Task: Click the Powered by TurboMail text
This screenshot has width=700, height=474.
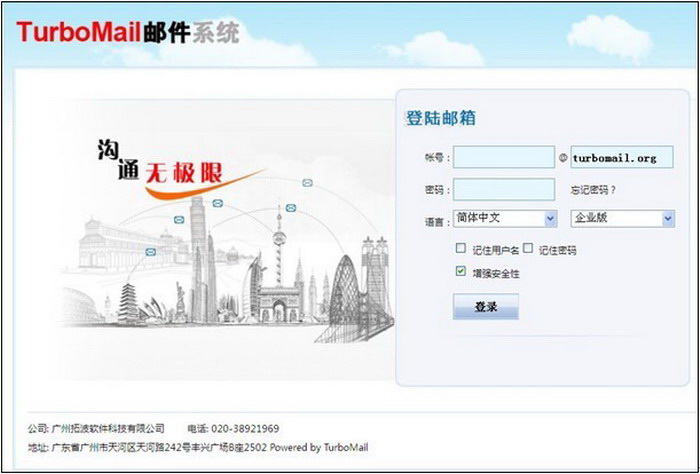Action: (x=319, y=448)
